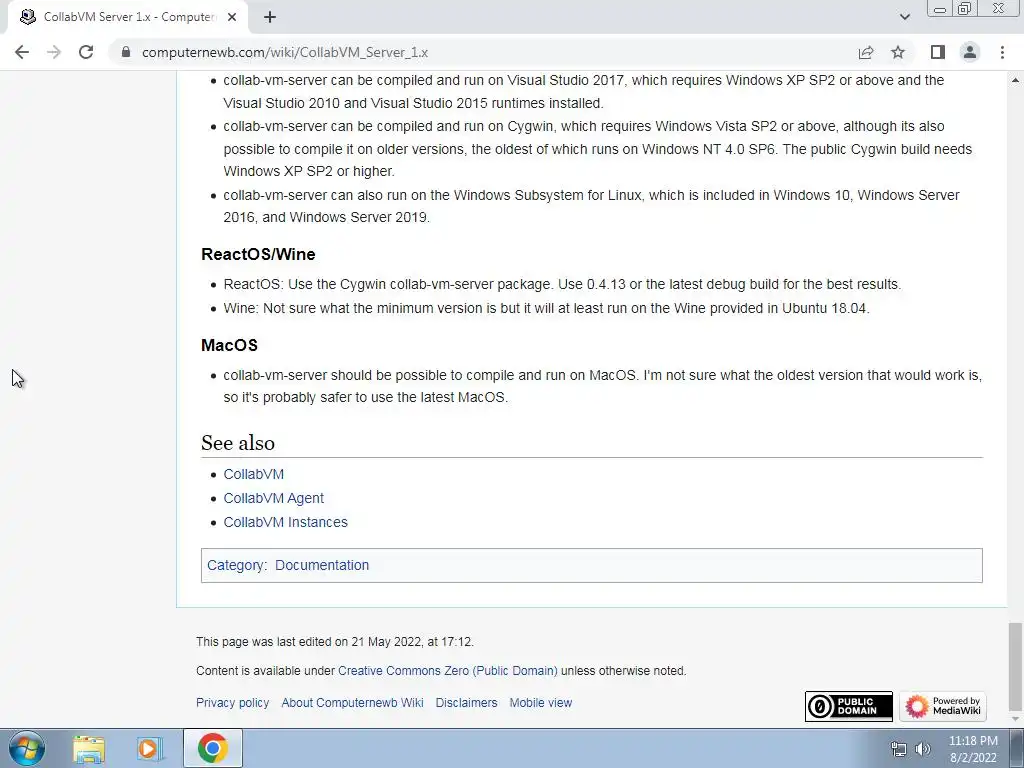The height and width of the screenshot is (768, 1024).
Task: Click the Show desktop button
Action: click(1017, 748)
